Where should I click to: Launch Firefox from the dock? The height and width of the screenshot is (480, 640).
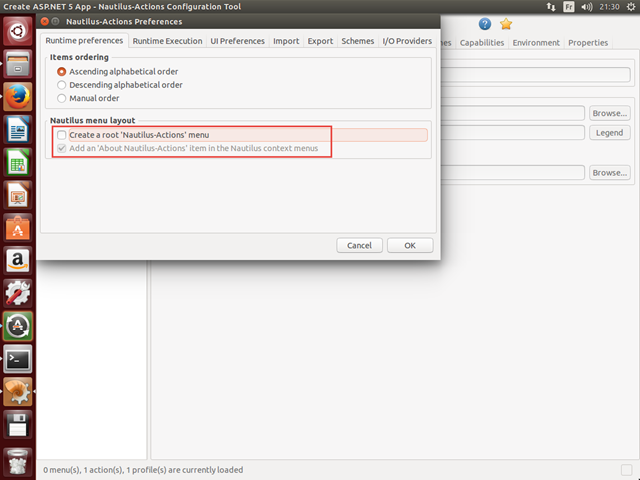tap(18, 97)
